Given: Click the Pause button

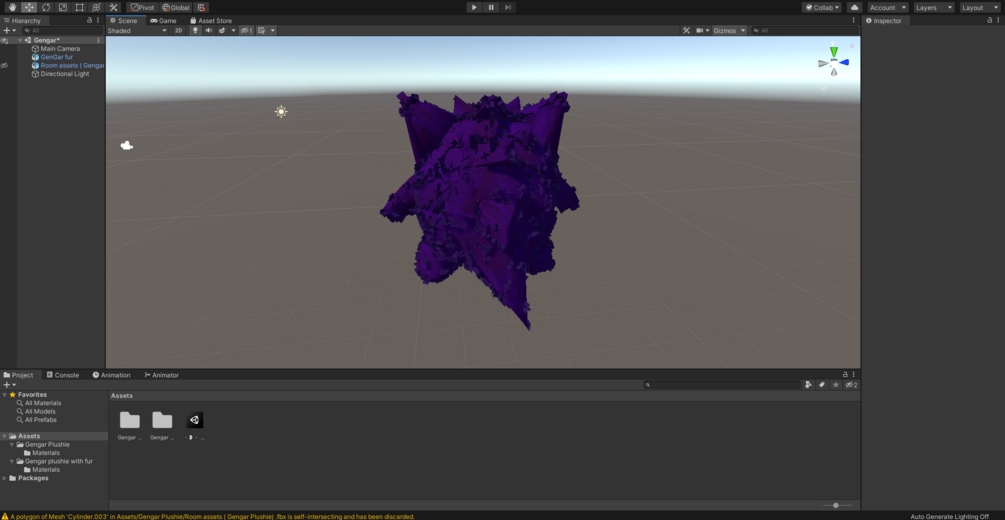Looking at the screenshot, I should (x=491, y=7).
